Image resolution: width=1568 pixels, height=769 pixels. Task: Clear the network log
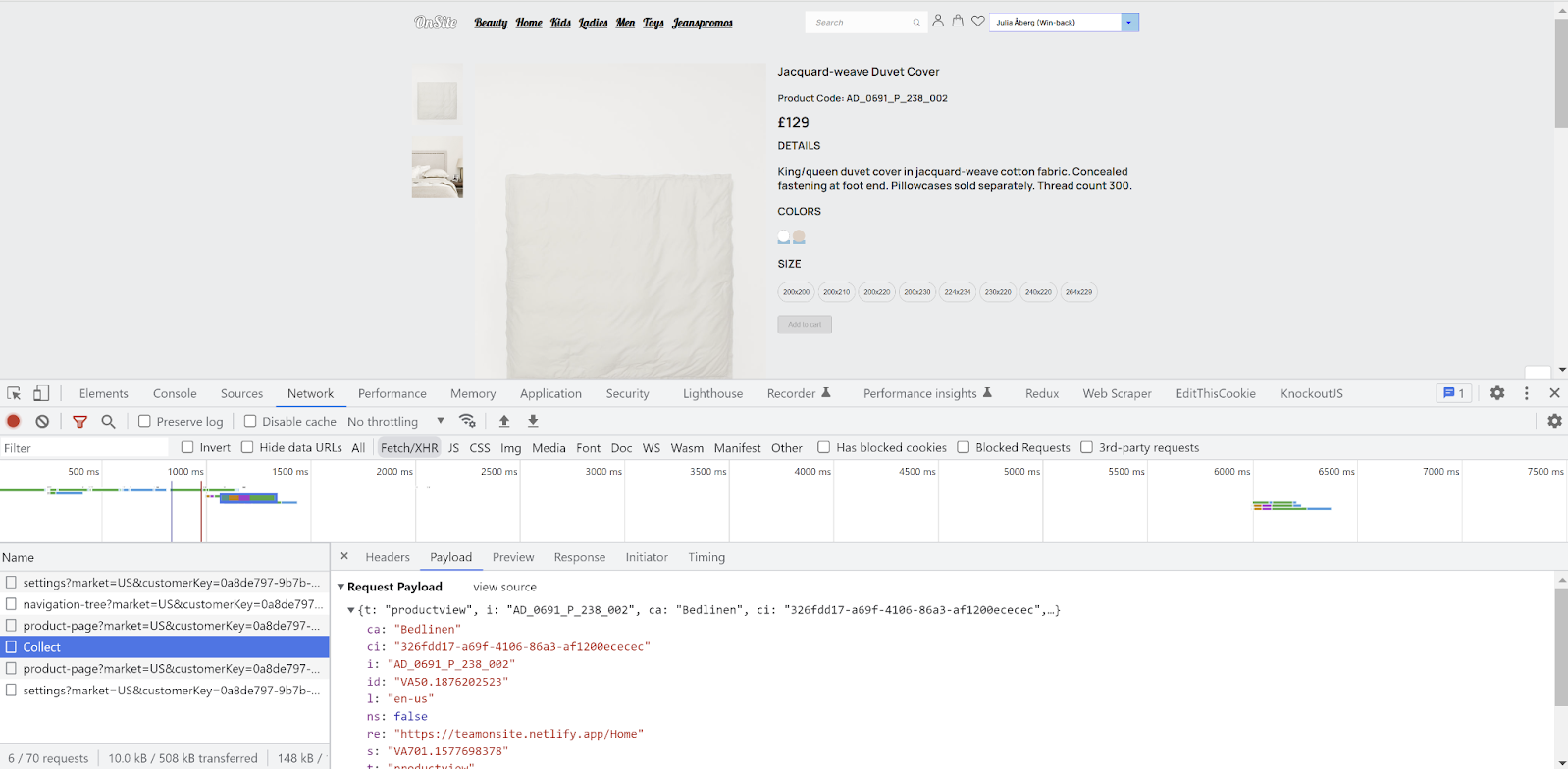click(x=42, y=421)
